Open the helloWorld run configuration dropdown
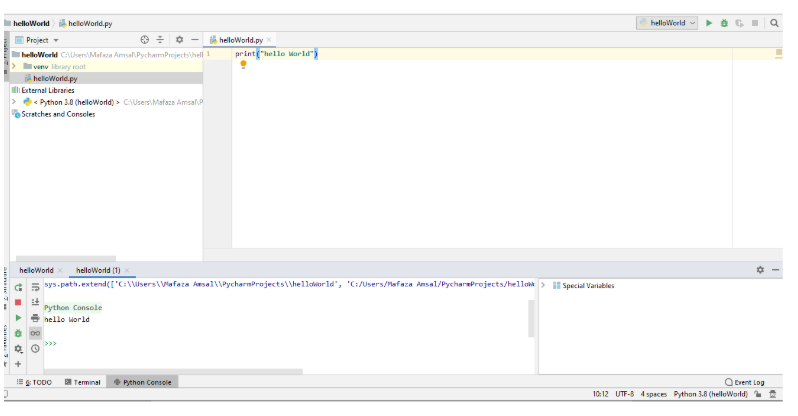 pyautogui.click(x=667, y=23)
